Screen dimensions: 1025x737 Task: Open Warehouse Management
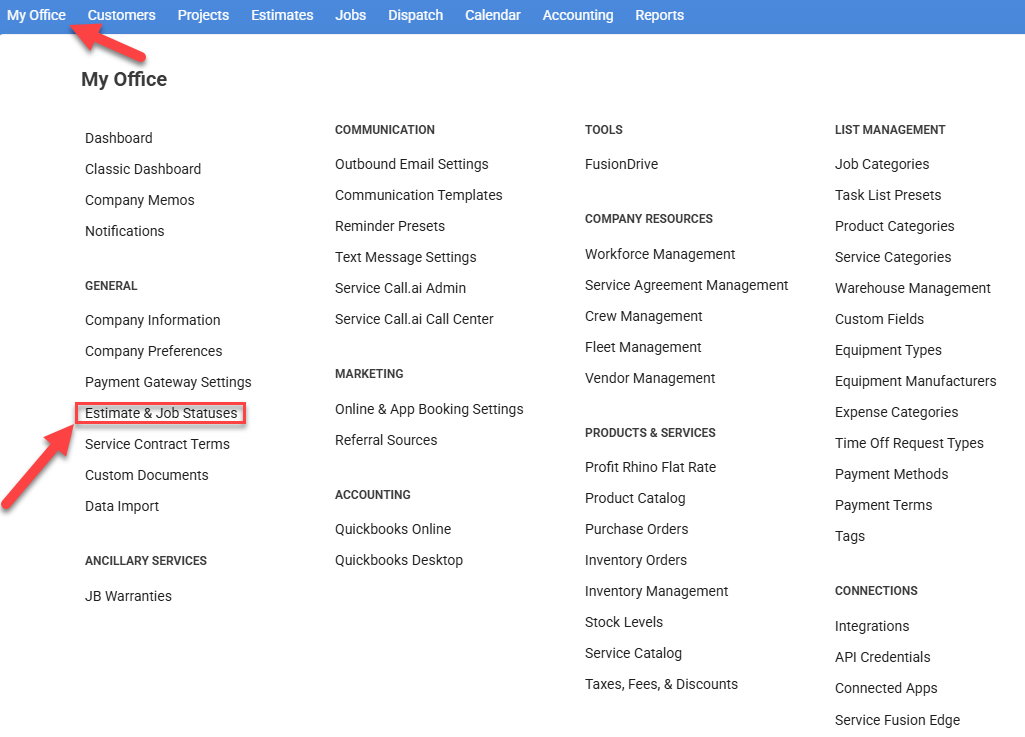click(x=913, y=288)
